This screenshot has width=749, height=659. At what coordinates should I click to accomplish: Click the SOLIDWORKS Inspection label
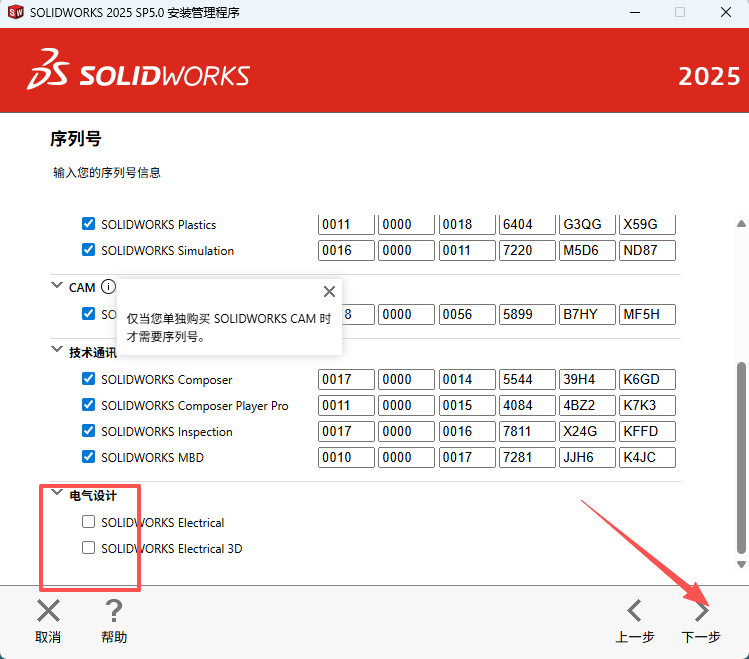(x=167, y=432)
